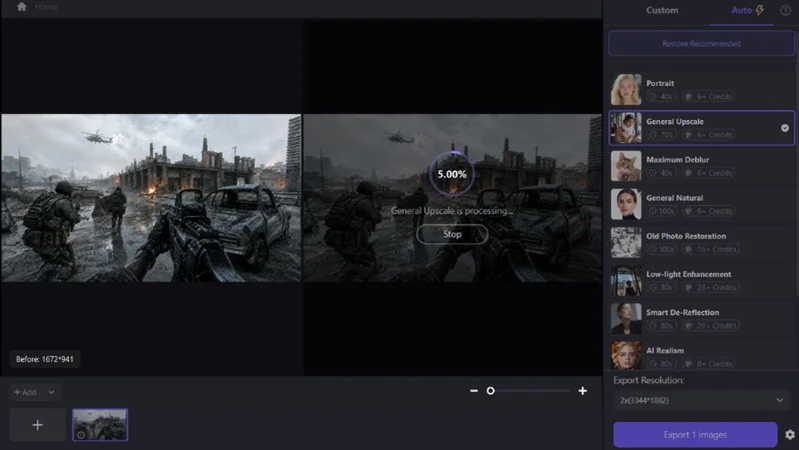Screen dimensions: 799x450
Task: Add image with large plus tile
Action: 38,425
